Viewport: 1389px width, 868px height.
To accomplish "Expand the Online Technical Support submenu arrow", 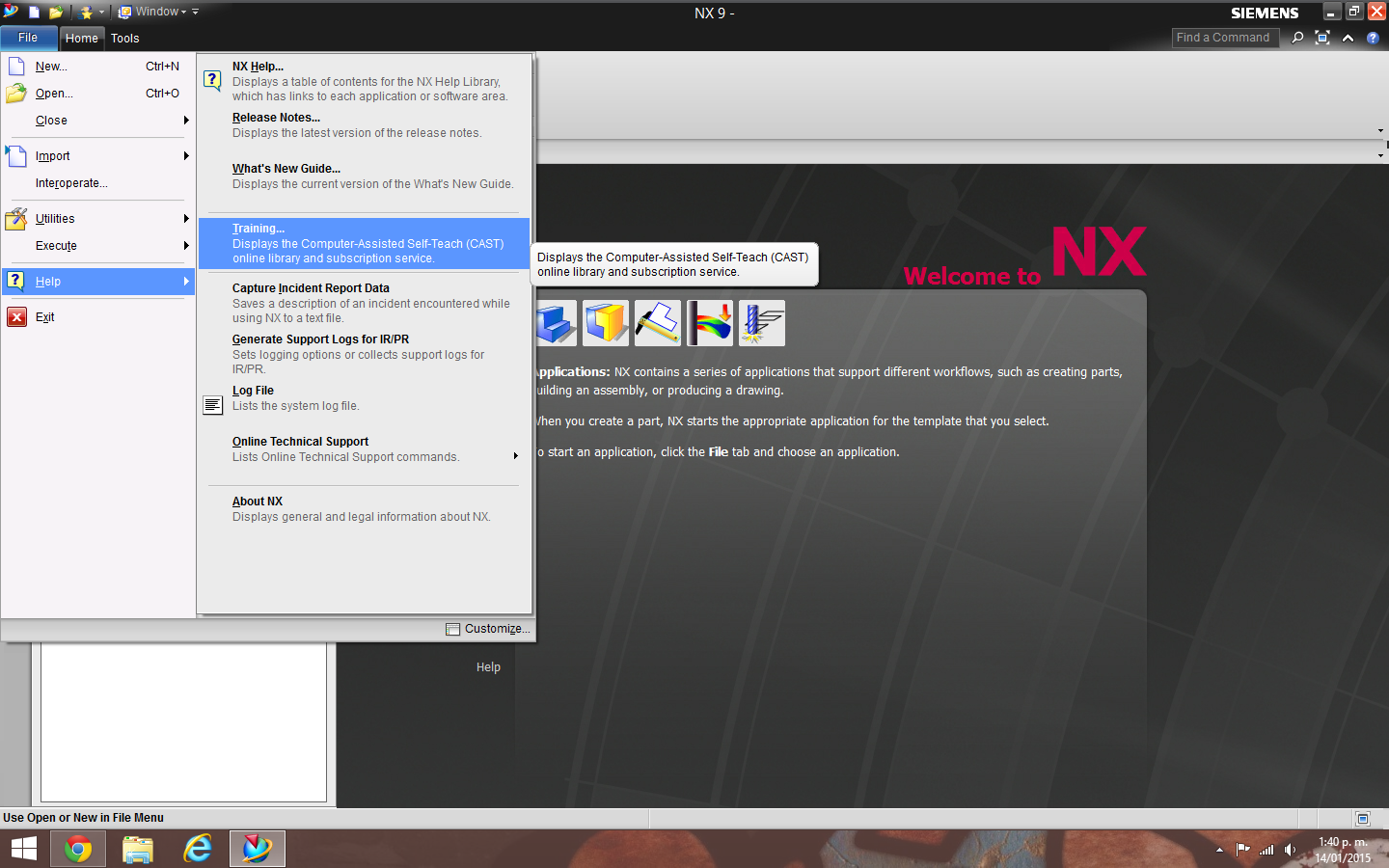I will 516,456.
